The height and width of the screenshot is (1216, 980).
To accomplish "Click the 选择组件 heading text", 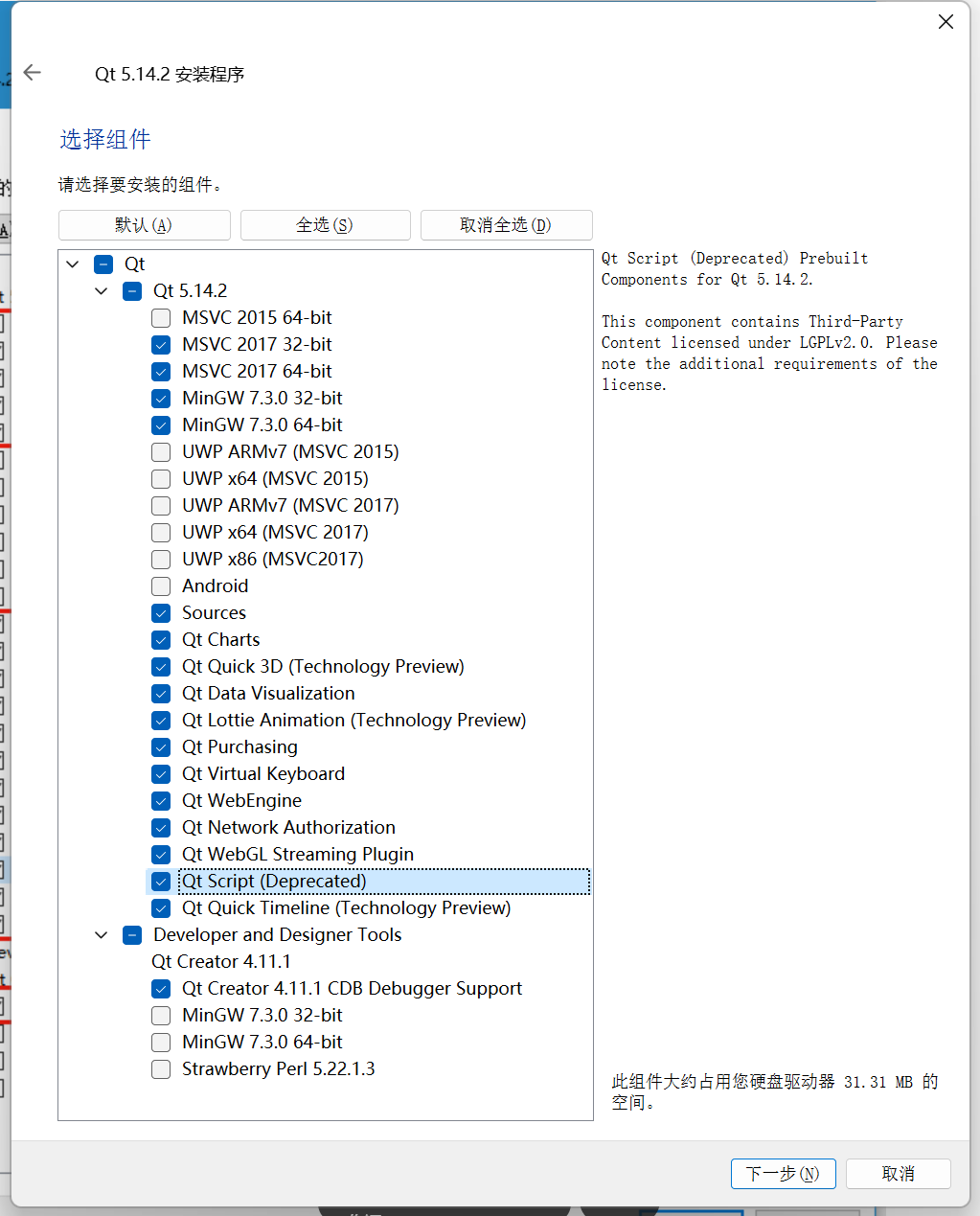I will 105,140.
